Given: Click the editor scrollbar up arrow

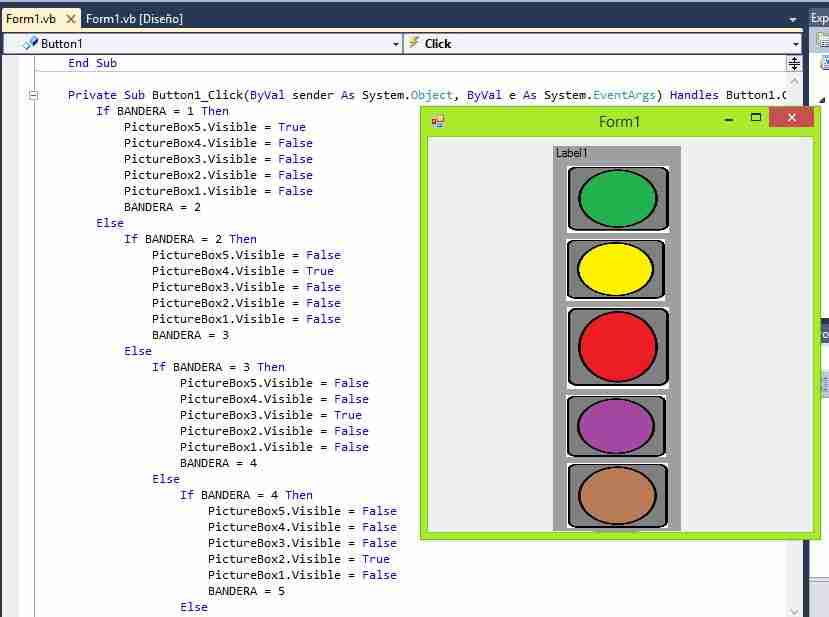Looking at the screenshot, I should point(794,81).
